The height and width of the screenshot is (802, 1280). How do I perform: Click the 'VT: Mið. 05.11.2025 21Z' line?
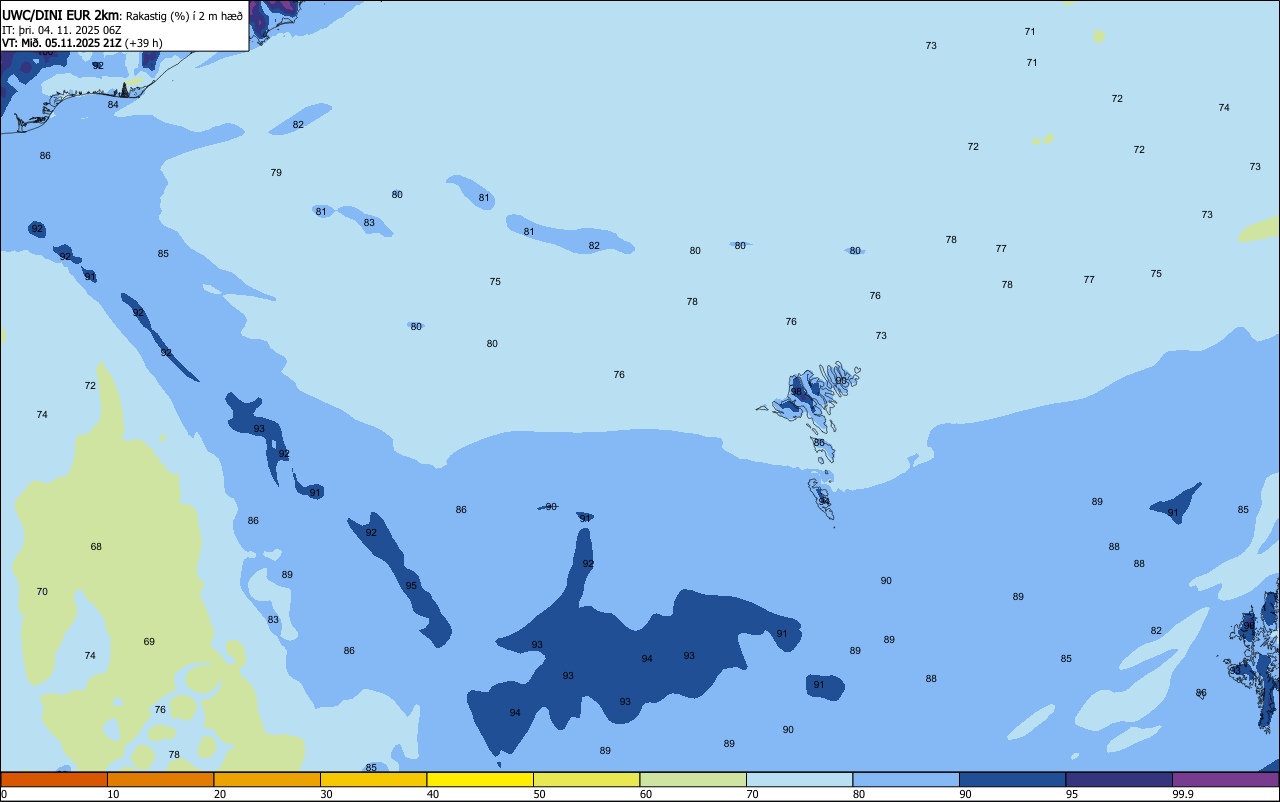point(61,43)
